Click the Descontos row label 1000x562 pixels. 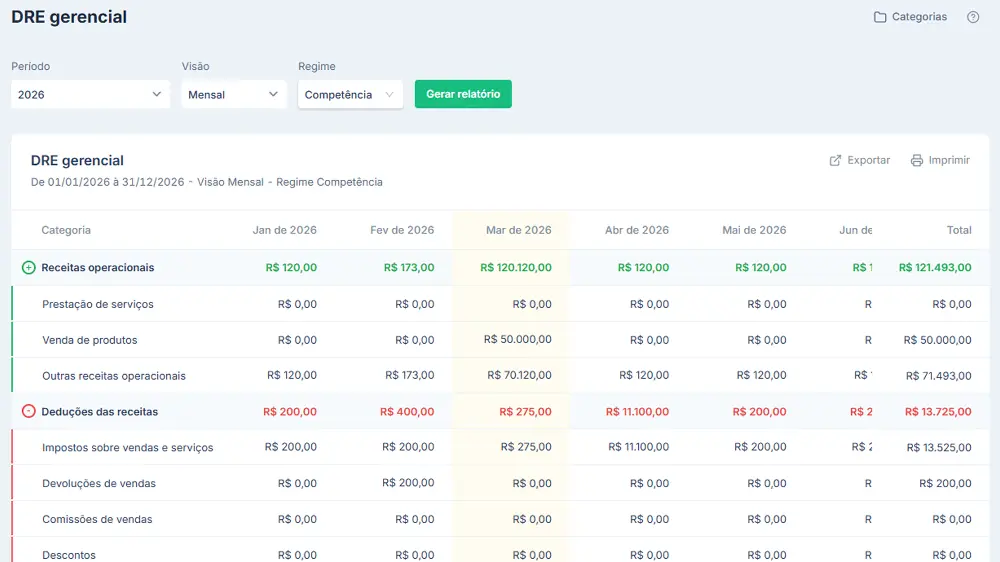69,555
